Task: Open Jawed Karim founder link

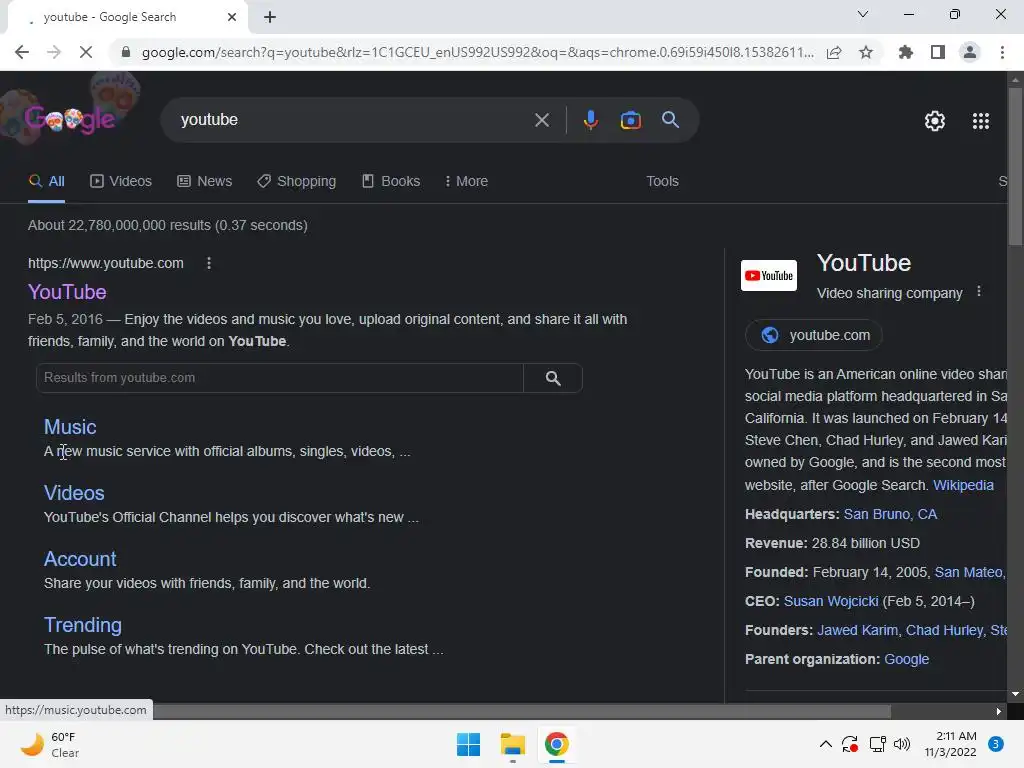Action: (857, 630)
